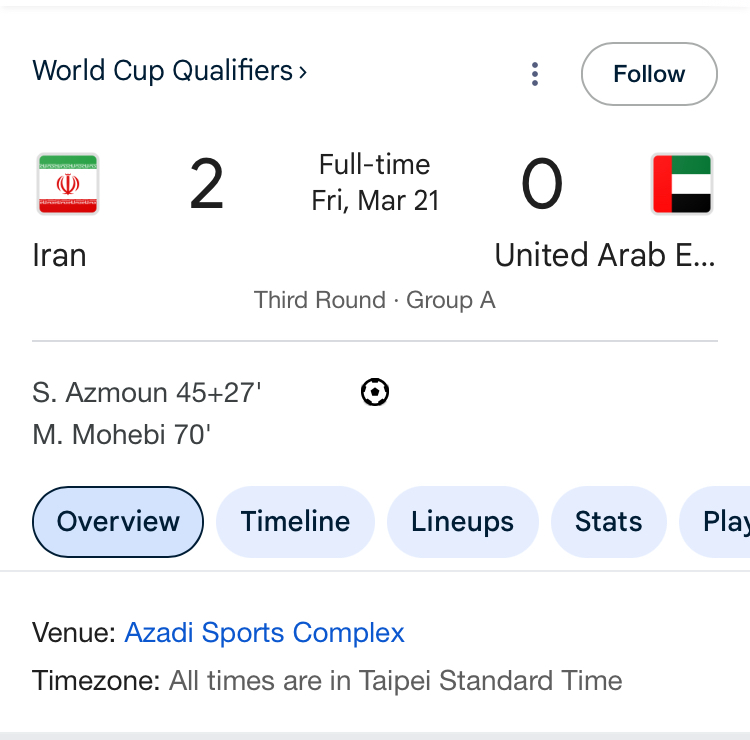Expand the chevron beside World Cup Qualifiers

coord(303,72)
